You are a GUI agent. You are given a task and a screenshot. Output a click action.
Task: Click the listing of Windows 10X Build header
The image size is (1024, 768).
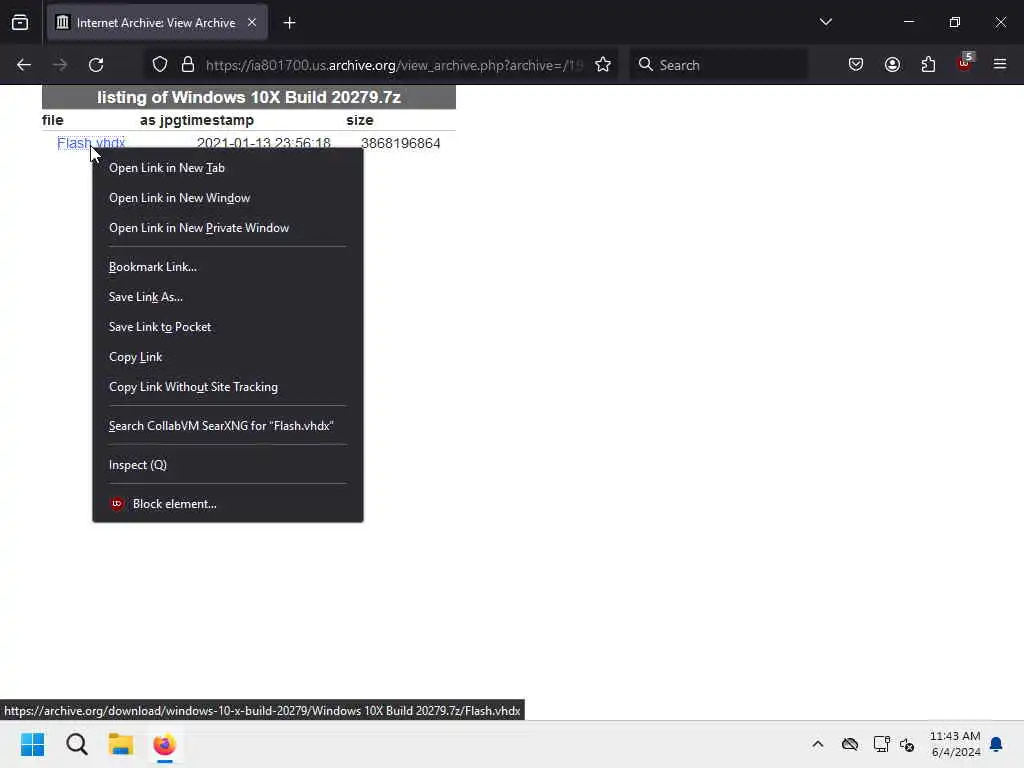[249, 97]
